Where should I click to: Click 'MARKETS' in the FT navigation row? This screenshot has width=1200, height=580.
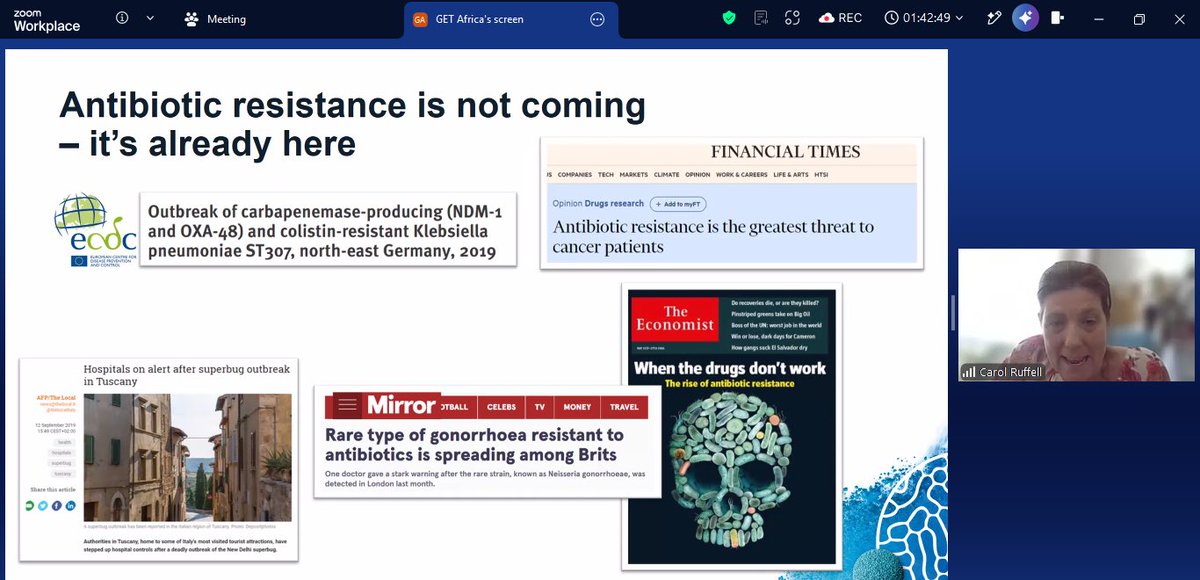[x=633, y=174]
